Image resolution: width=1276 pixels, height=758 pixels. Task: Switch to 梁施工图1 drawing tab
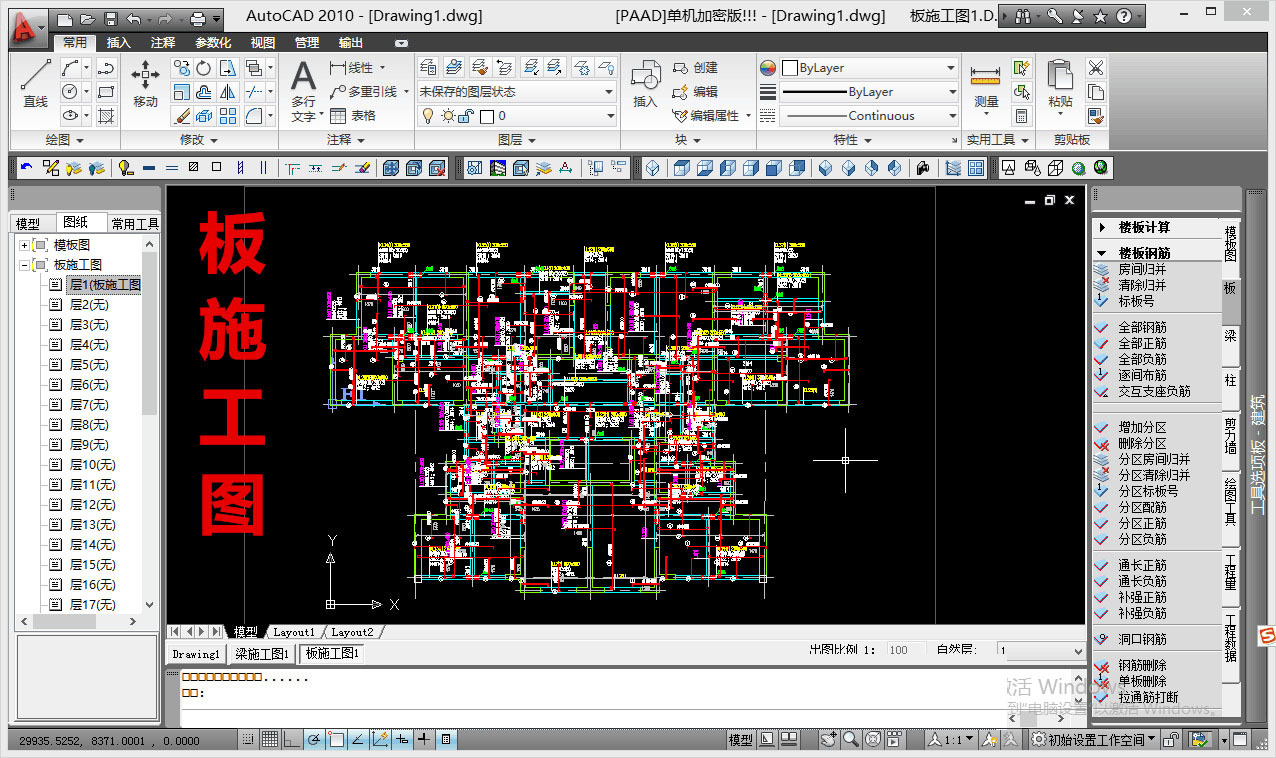pos(262,653)
